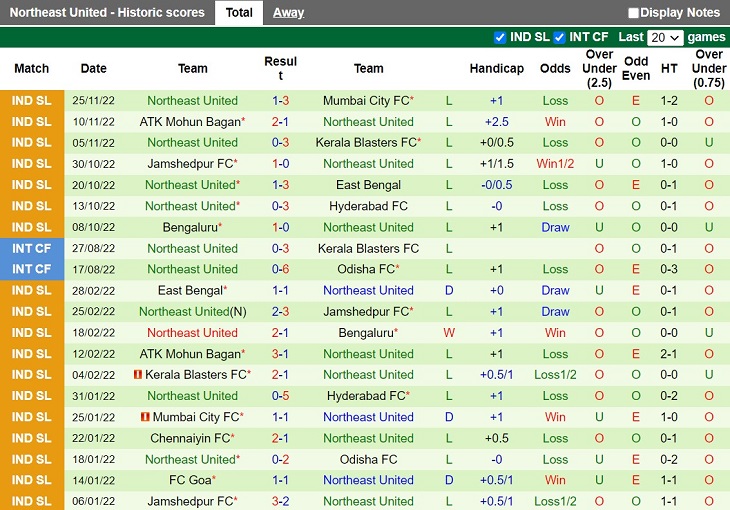This screenshot has height=510, width=730.
Task: Select the INT CF label on 27/08/22 row
Action: coord(31,248)
